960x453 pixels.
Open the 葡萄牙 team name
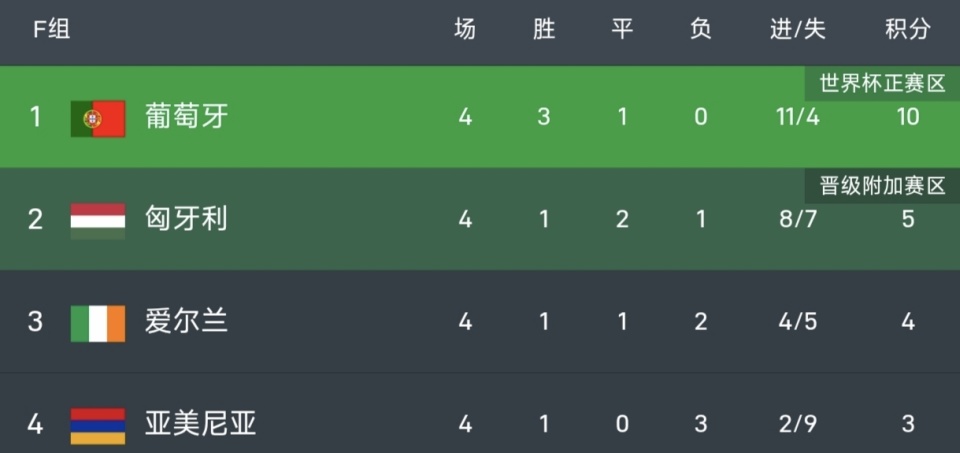click(187, 117)
